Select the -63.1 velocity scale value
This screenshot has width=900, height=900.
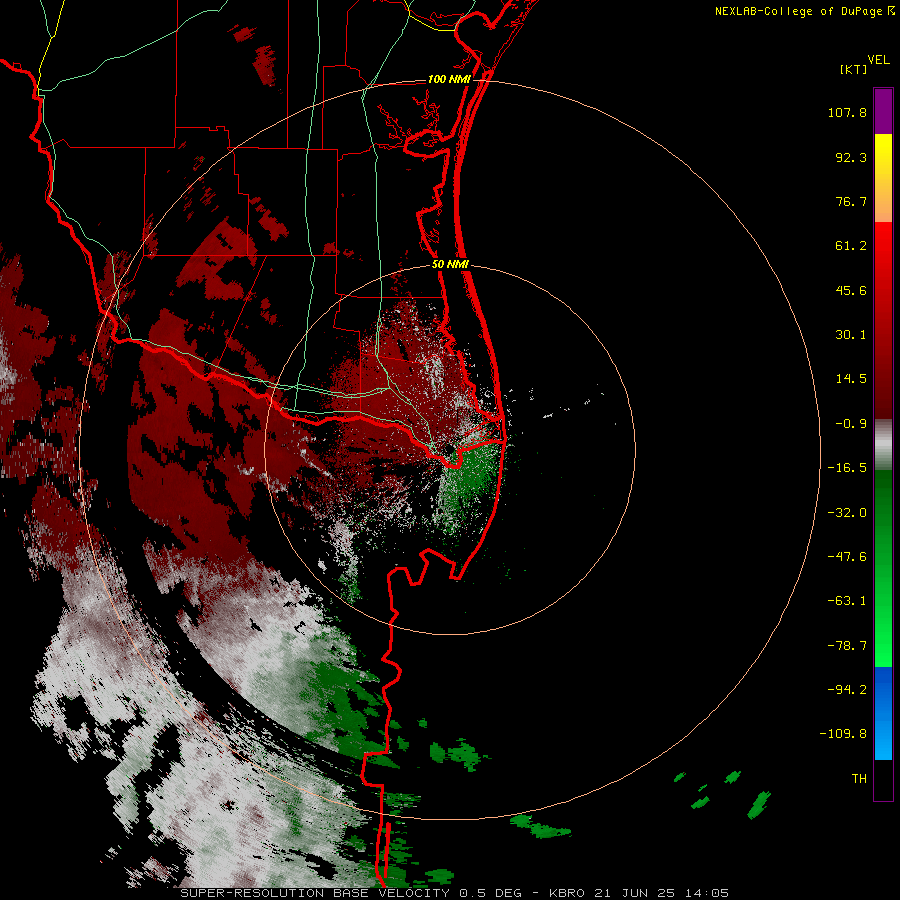[x=847, y=601]
